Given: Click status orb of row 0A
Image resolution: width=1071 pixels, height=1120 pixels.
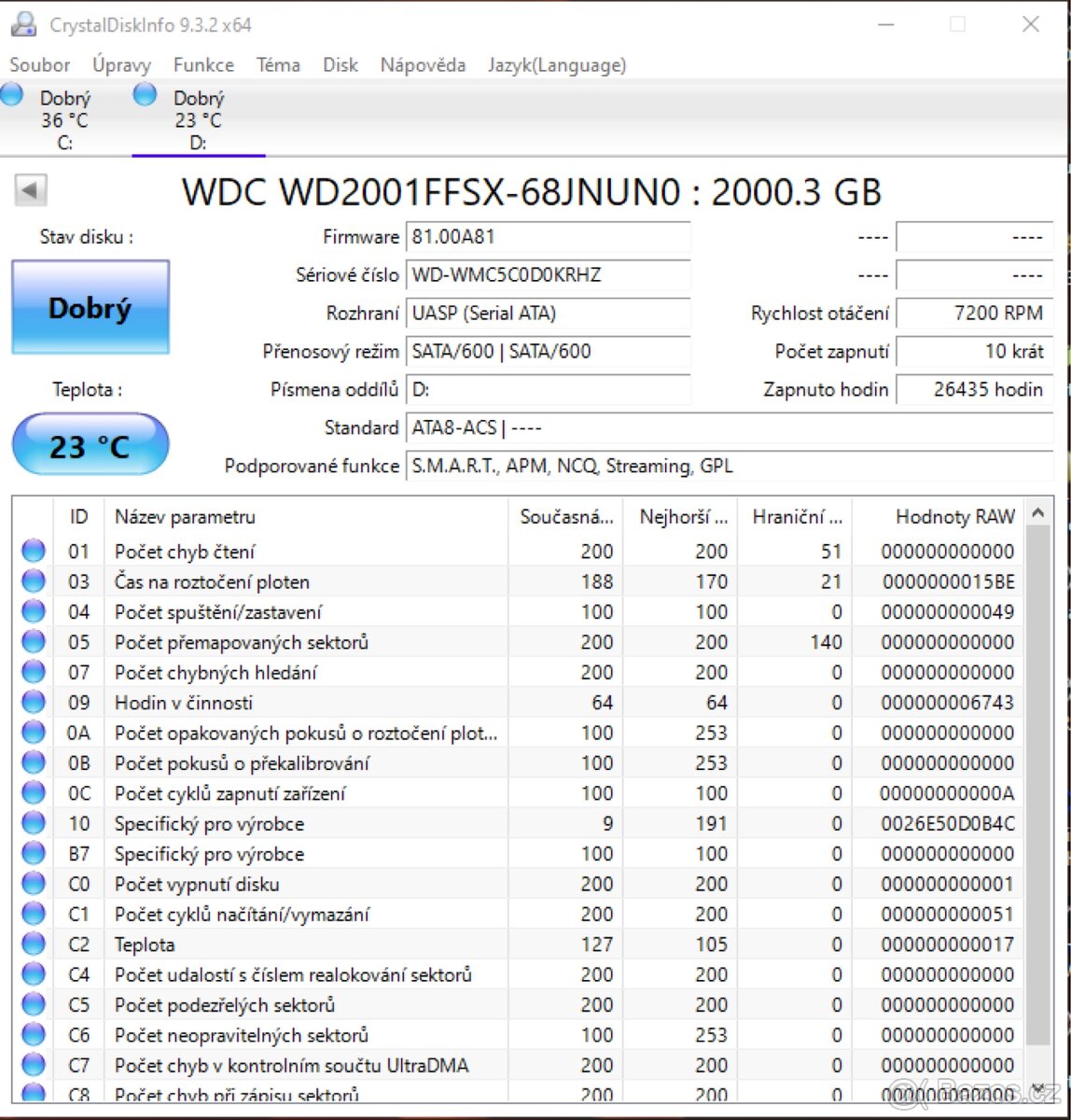Looking at the screenshot, I should pos(34,733).
